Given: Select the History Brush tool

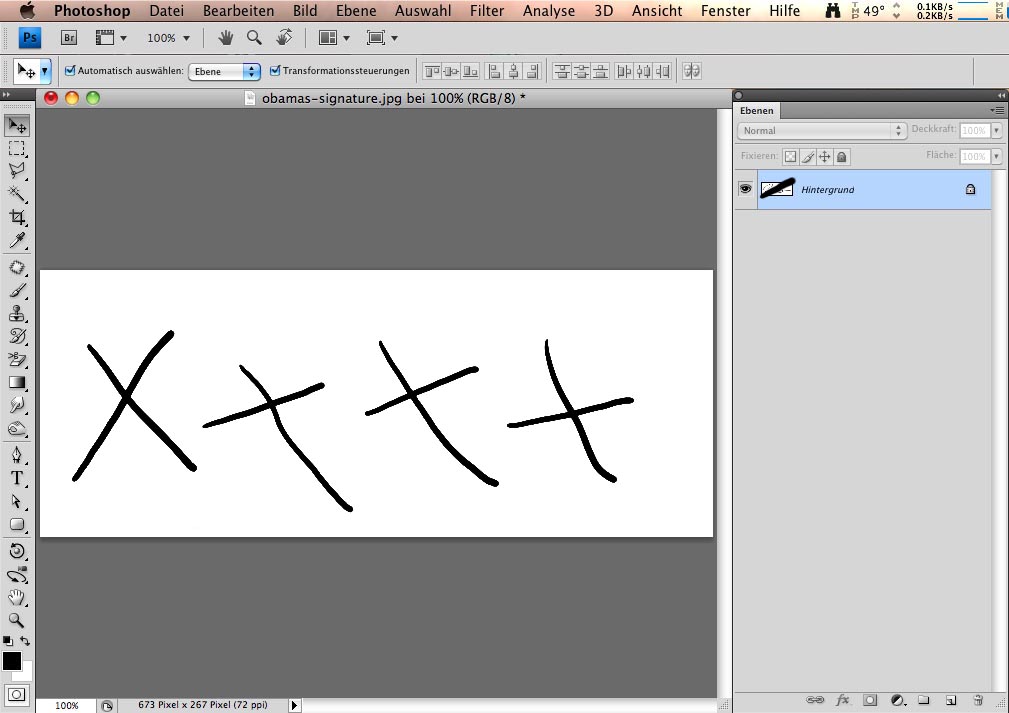Looking at the screenshot, I should tap(17, 336).
